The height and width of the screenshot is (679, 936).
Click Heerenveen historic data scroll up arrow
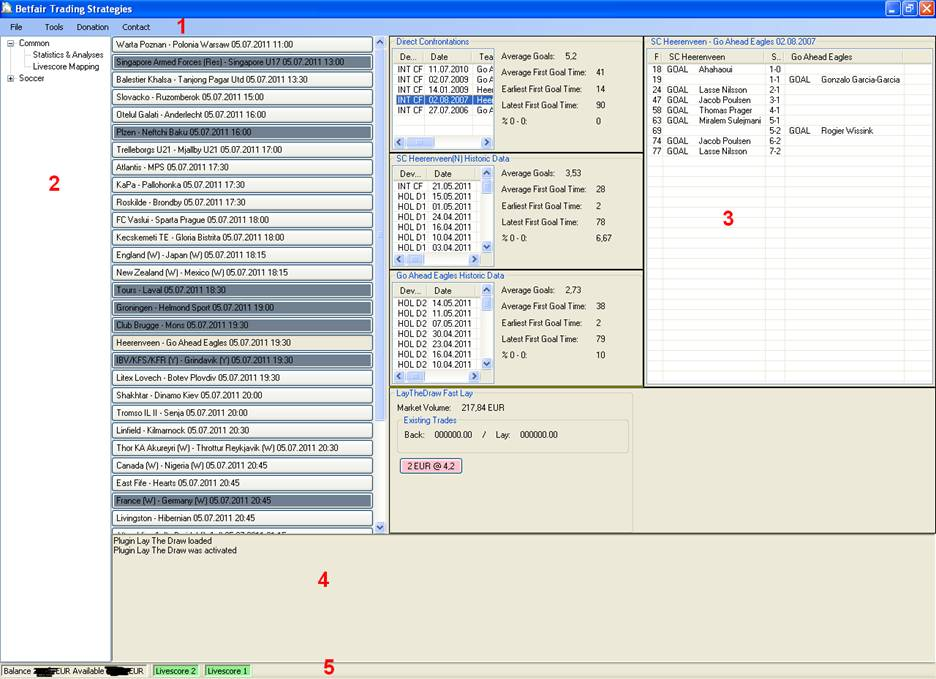click(x=487, y=173)
